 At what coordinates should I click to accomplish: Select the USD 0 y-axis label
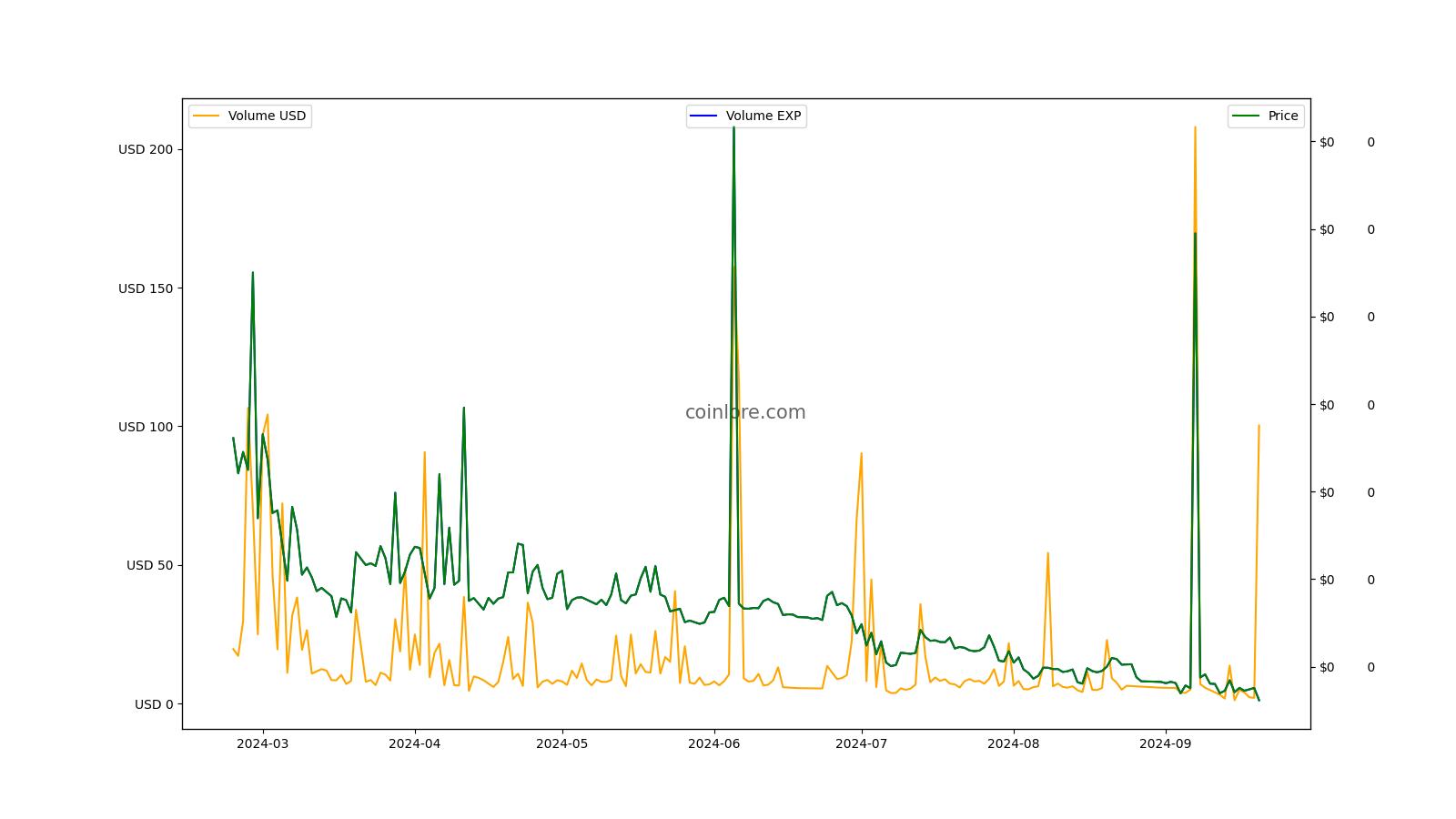click(154, 704)
